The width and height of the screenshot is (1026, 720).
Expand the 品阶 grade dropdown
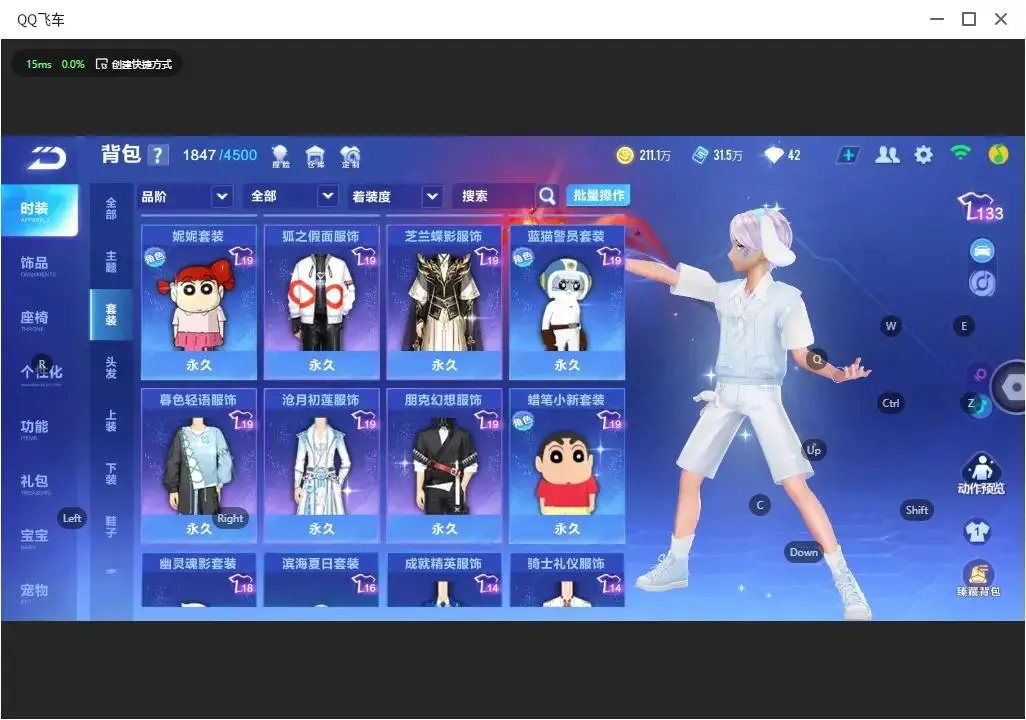[186, 196]
